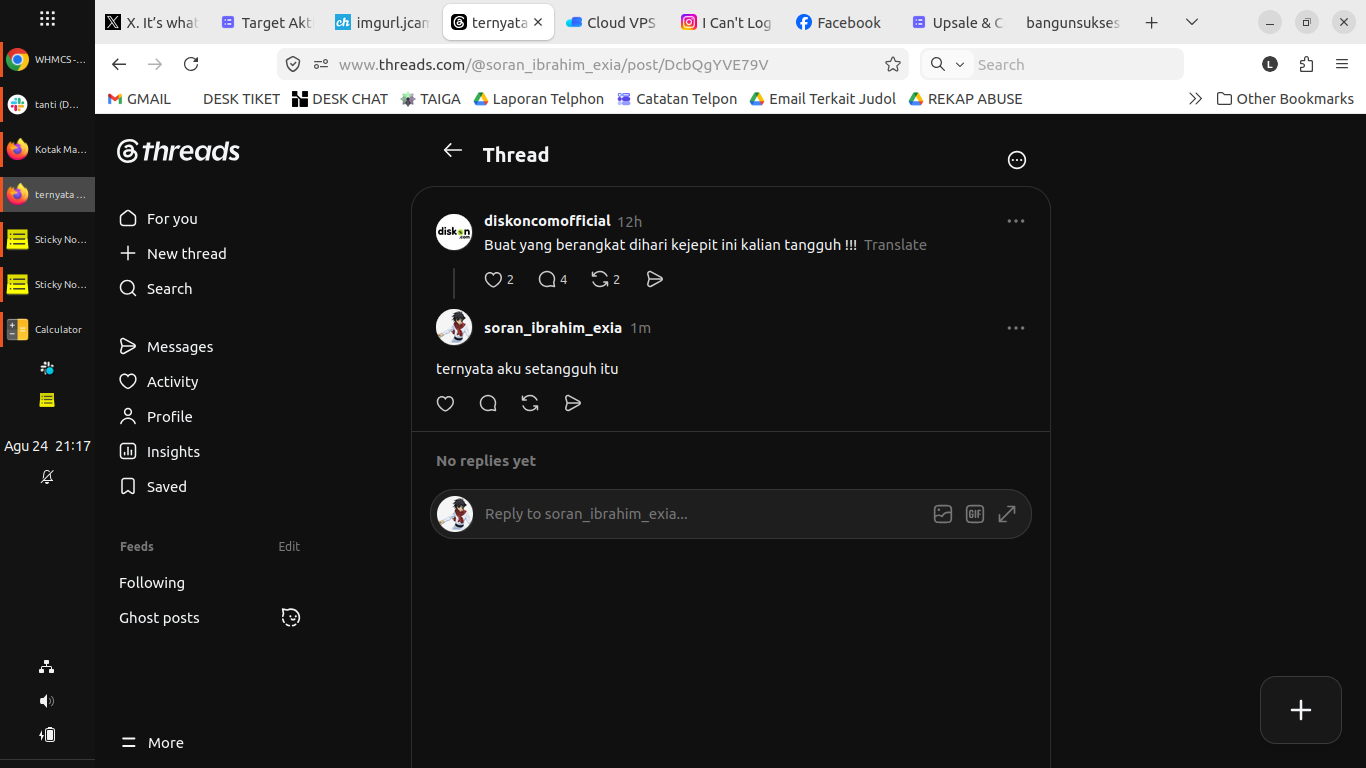Add a GIF to the reply
The height and width of the screenshot is (768, 1366).
click(975, 514)
